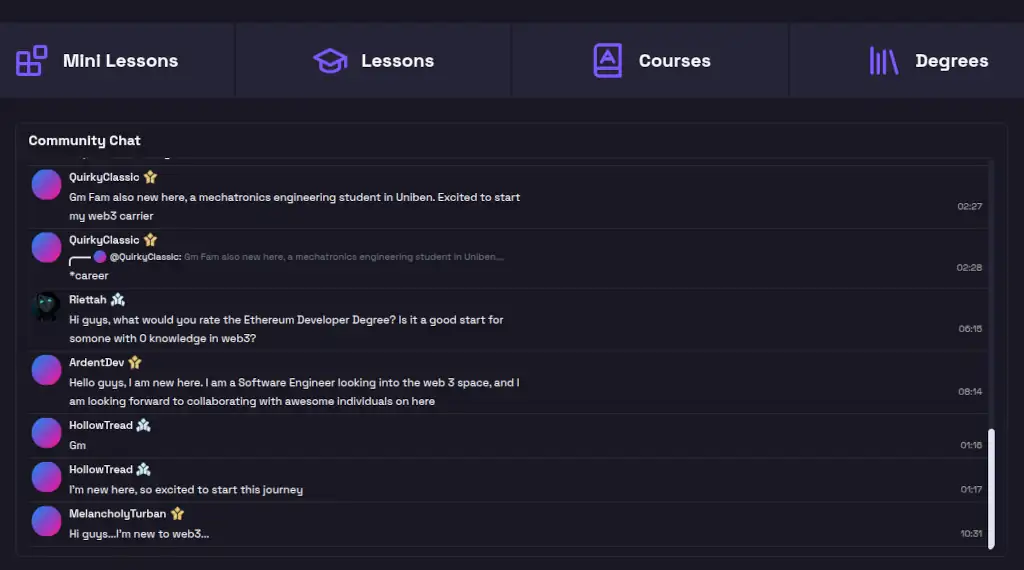Click username QuirkyClassic on 02:27 message
This screenshot has width=1024, height=570.
tap(104, 177)
